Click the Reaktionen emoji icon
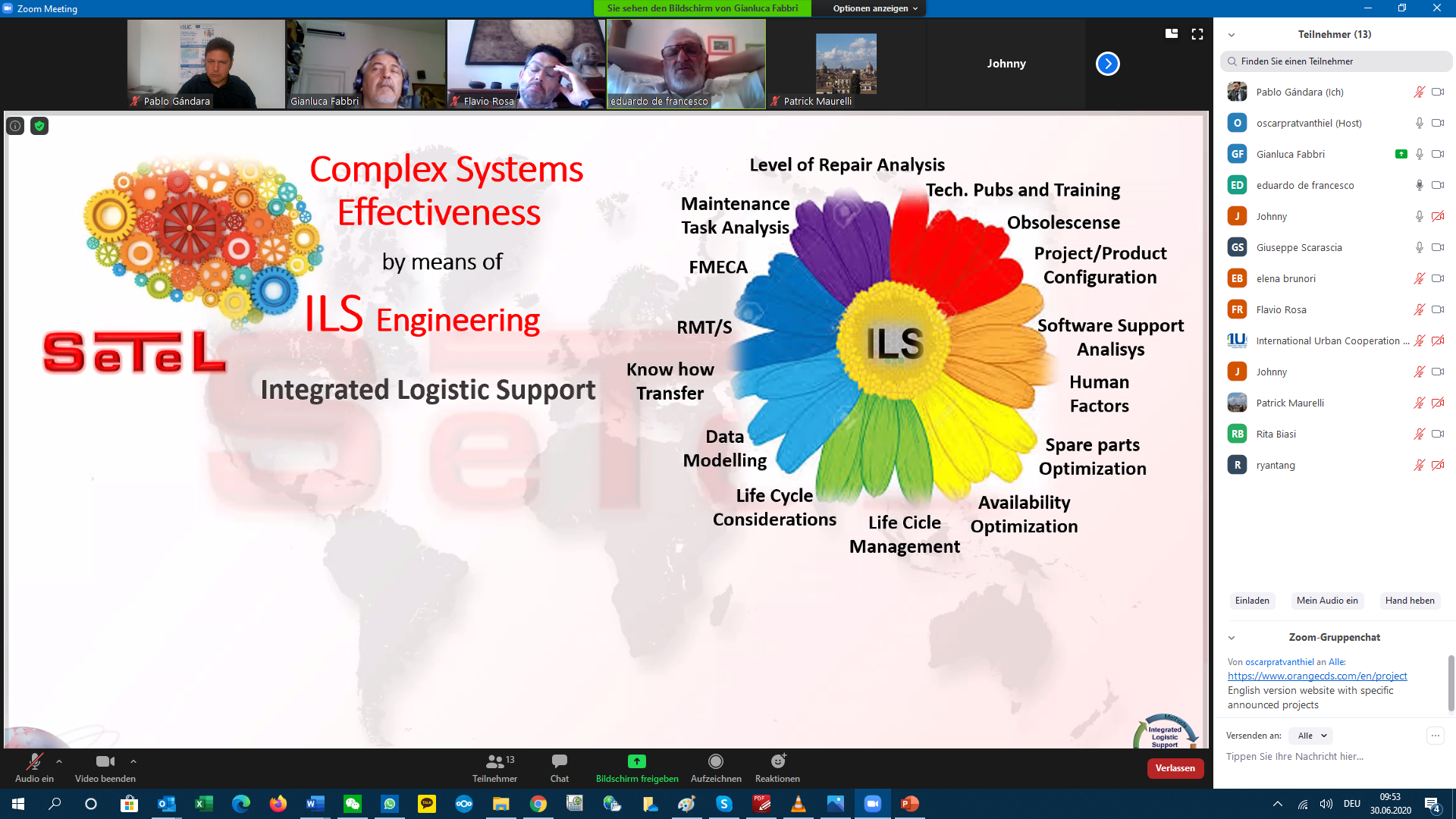 point(777,761)
